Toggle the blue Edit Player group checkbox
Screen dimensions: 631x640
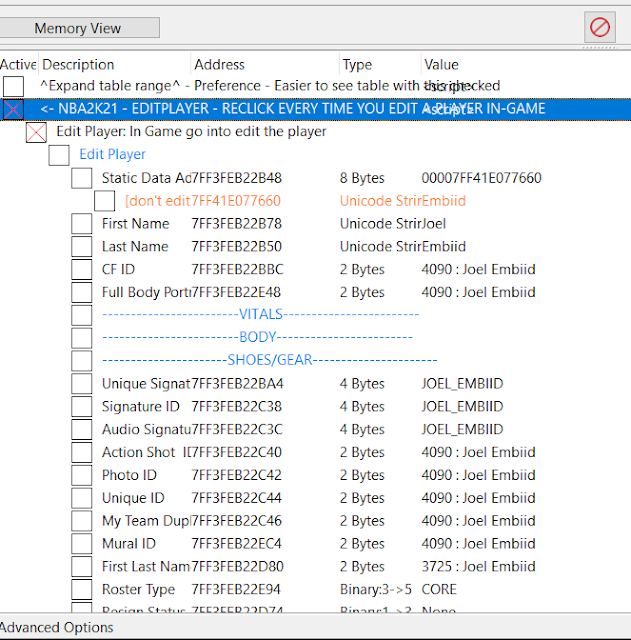pos(59,155)
